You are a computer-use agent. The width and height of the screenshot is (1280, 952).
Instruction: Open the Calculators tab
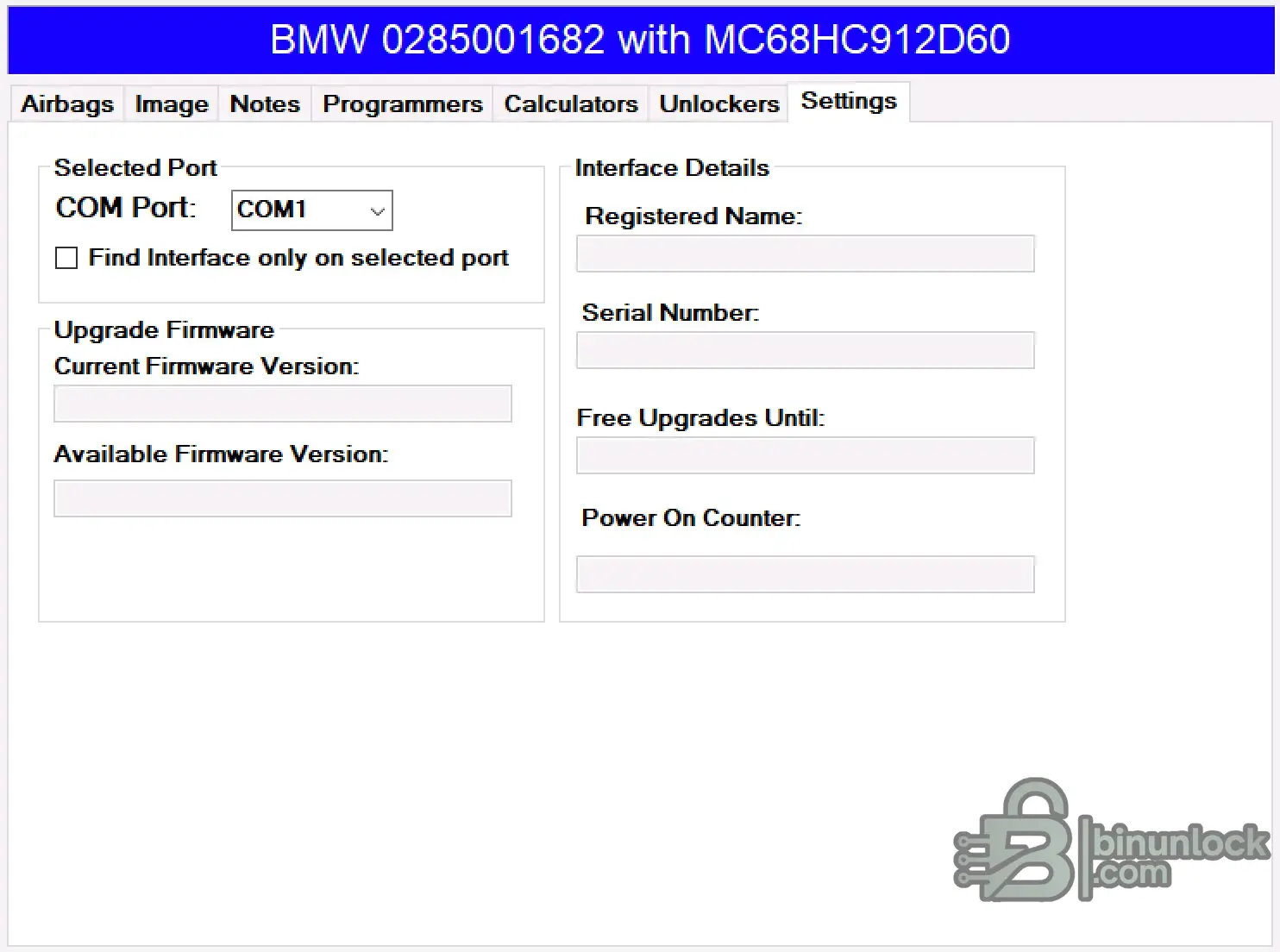(x=571, y=103)
